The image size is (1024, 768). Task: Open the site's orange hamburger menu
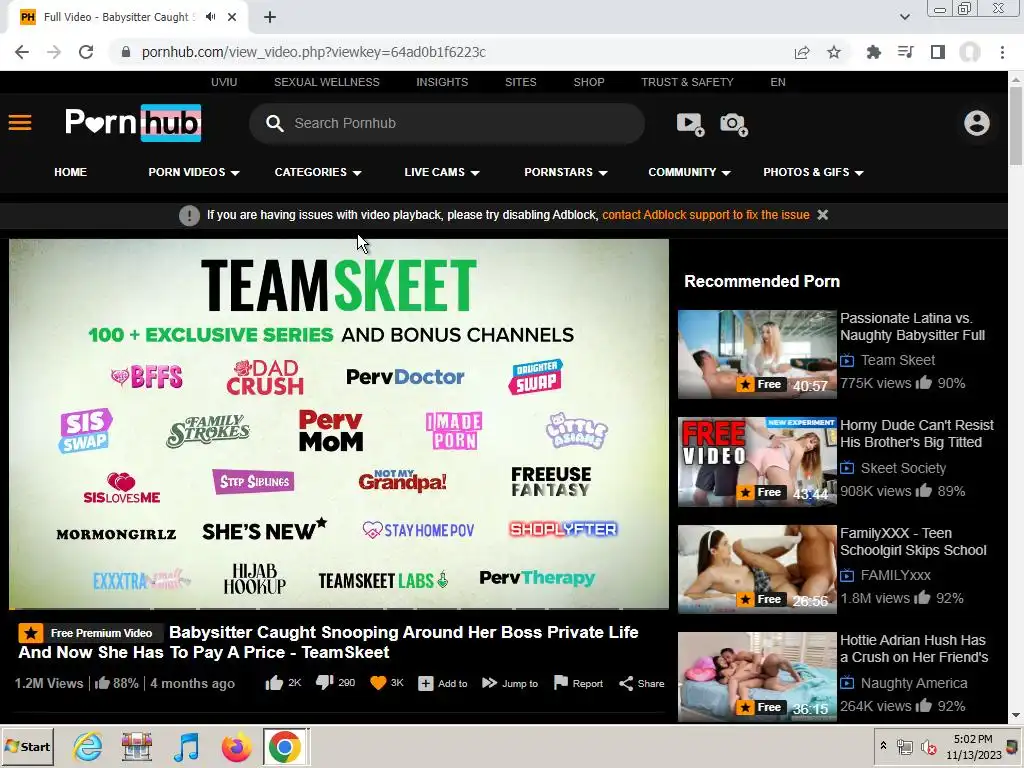[20, 123]
